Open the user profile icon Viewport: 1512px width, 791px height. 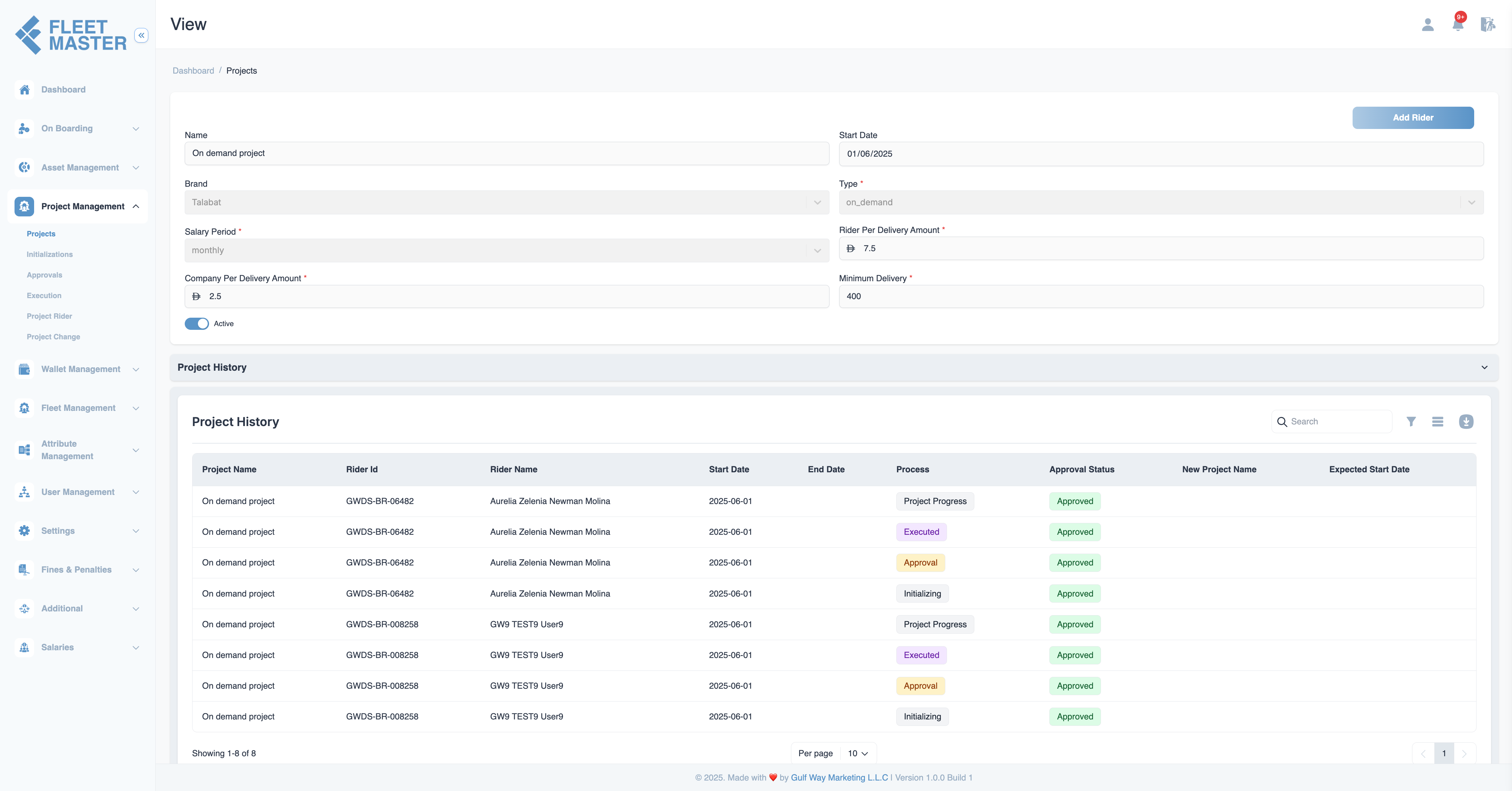pyautogui.click(x=1428, y=24)
